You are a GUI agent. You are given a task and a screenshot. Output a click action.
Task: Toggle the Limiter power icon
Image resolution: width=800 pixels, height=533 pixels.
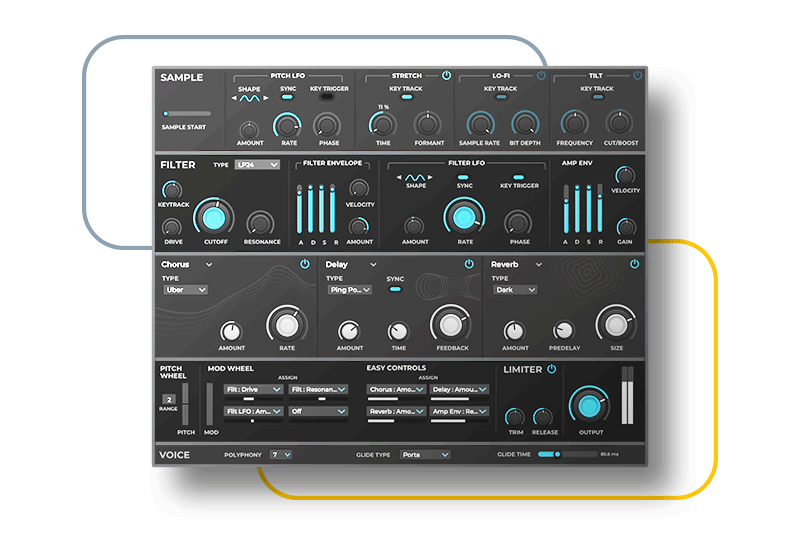[x=551, y=369]
